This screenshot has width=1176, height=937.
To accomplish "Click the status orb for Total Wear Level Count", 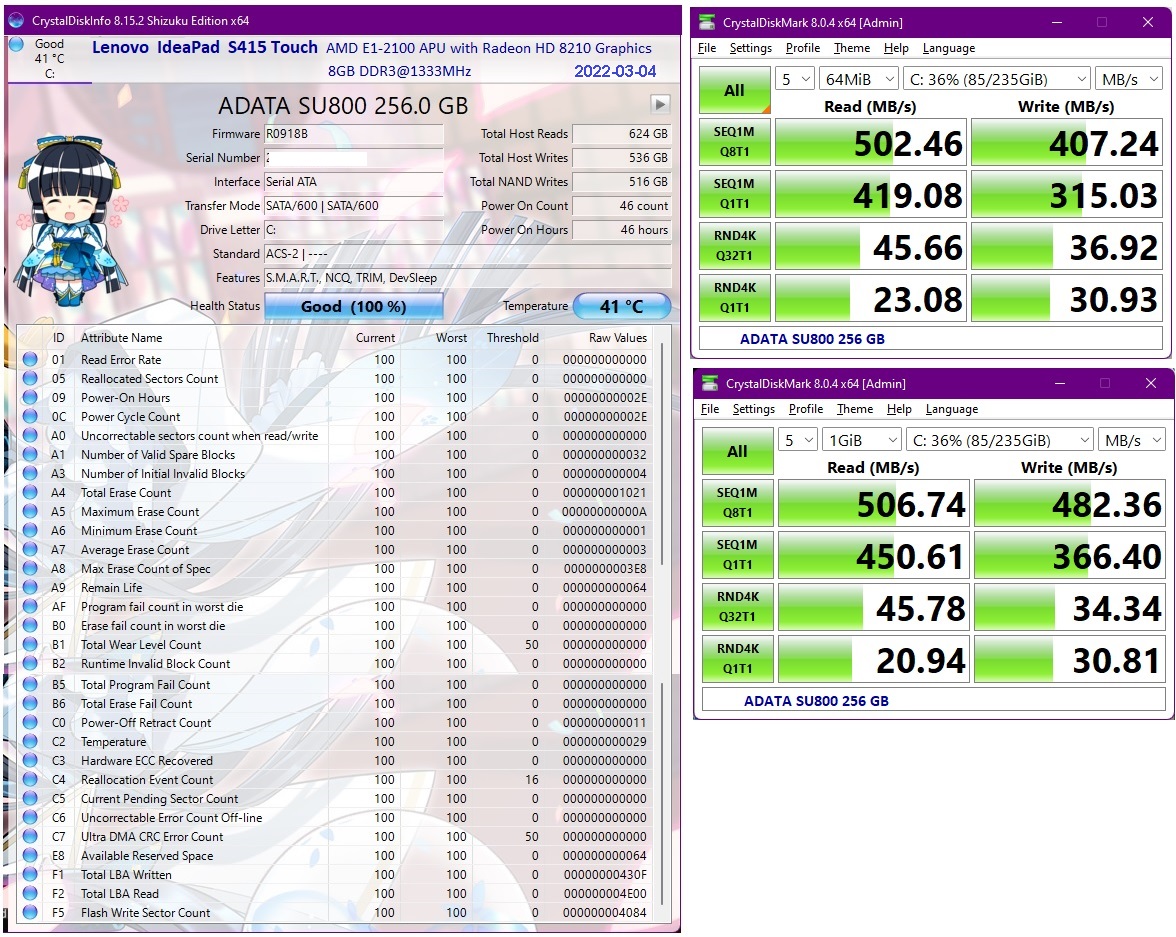I will [x=30, y=644].
